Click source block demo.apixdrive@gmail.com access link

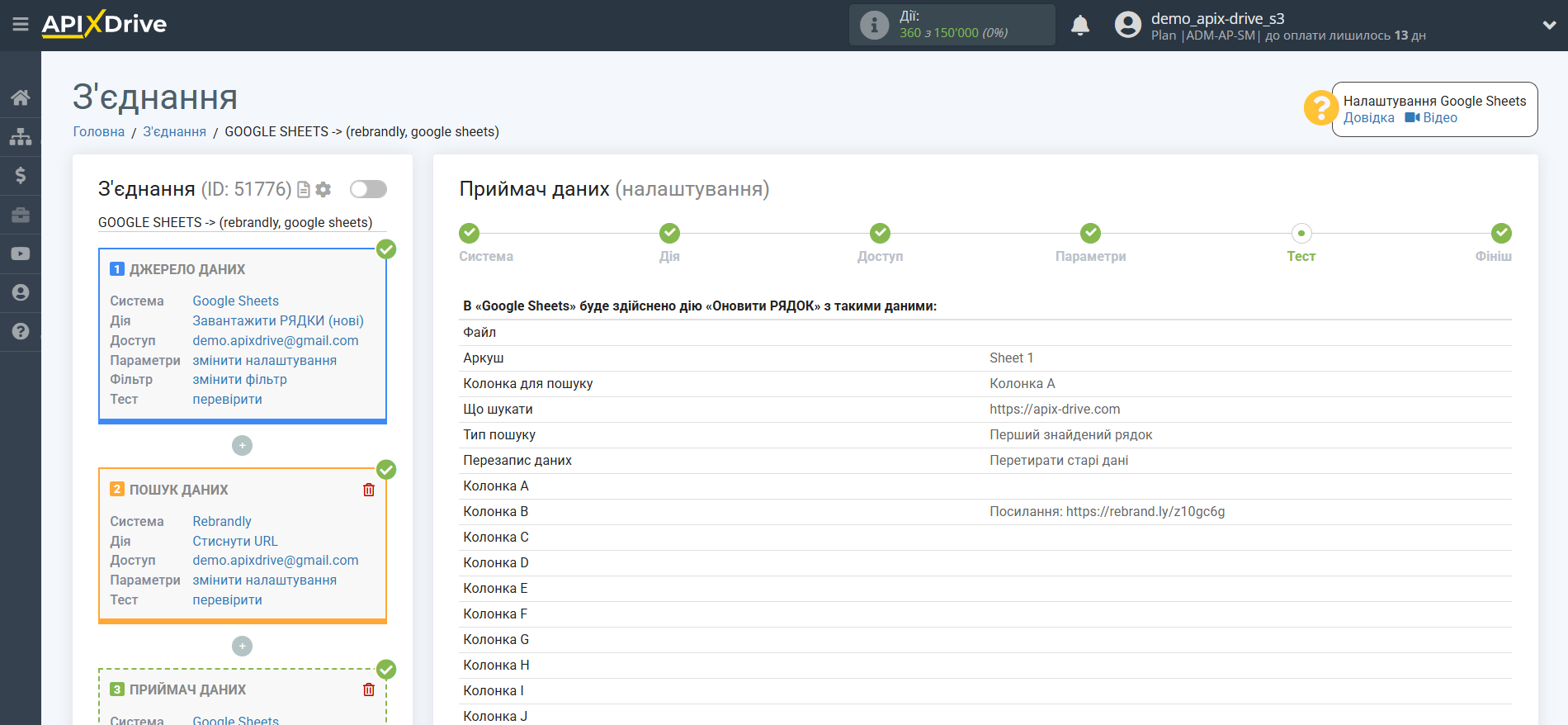pyautogui.click(x=276, y=341)
